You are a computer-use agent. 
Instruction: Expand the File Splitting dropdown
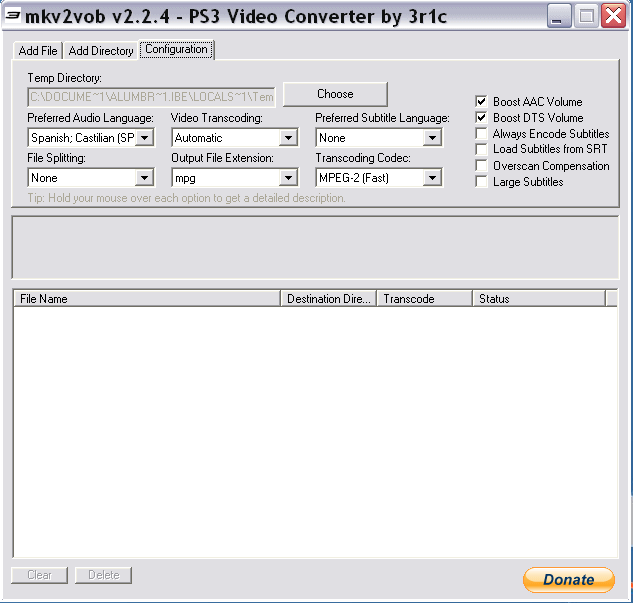click(91, 178)
